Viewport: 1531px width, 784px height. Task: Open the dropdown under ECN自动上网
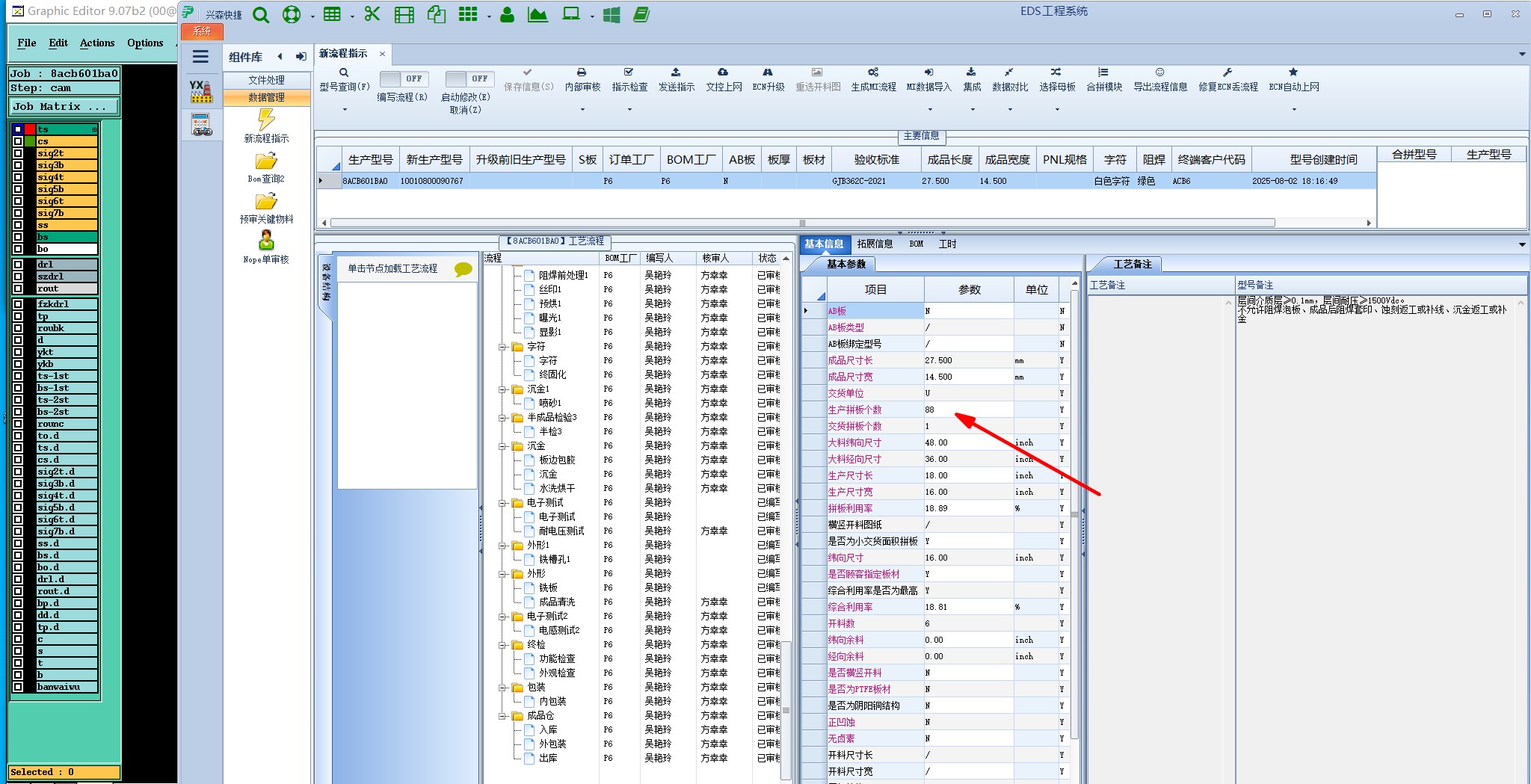(x=1294, y=110)
